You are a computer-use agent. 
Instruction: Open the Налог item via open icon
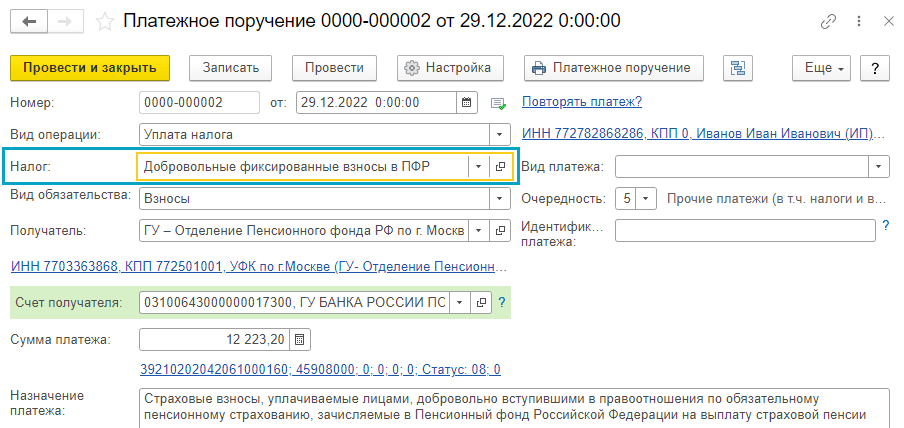(500, 166)
